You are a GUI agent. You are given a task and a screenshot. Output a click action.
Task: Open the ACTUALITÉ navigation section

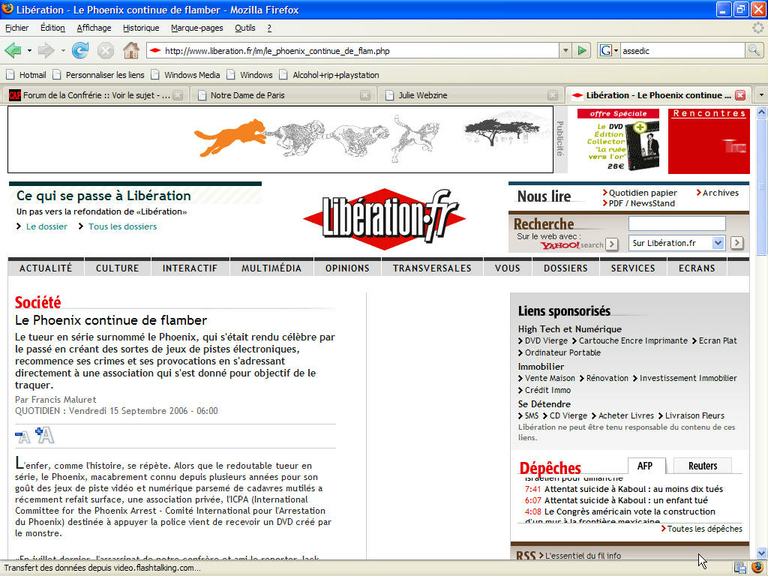coord(46,268)
